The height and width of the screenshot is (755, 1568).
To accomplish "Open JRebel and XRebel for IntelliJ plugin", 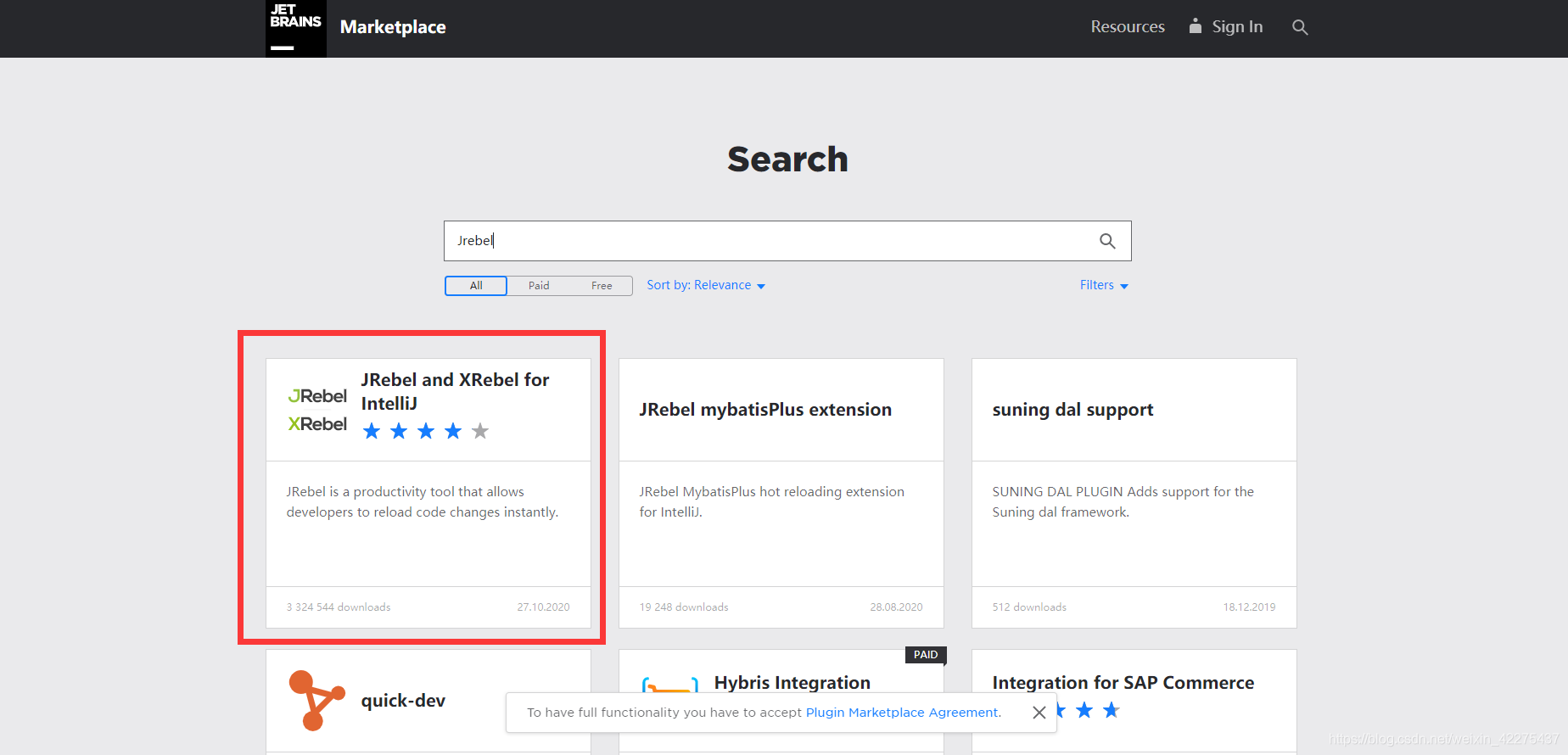I will pyautogui.click(x=455, y=391).
